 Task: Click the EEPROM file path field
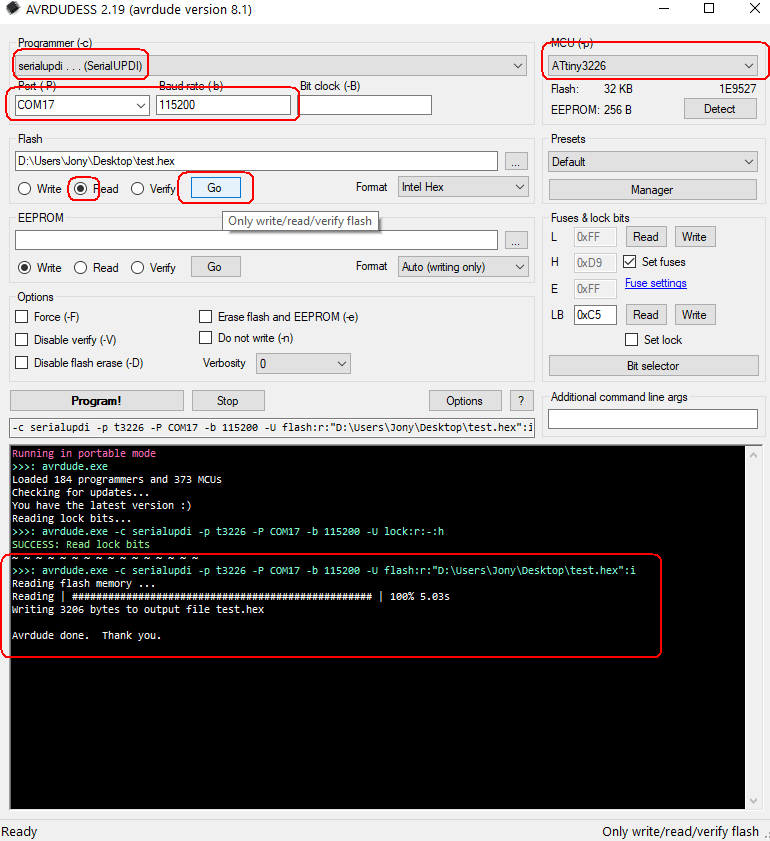point(256,240)
